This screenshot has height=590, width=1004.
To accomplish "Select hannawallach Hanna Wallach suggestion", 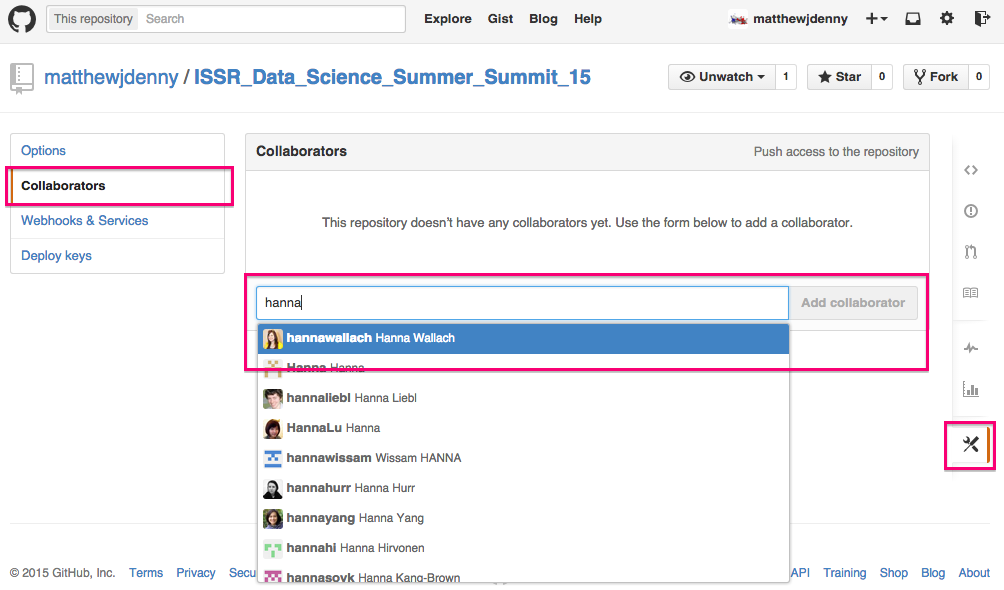I will pyautogui.click(x=523, y=338).
